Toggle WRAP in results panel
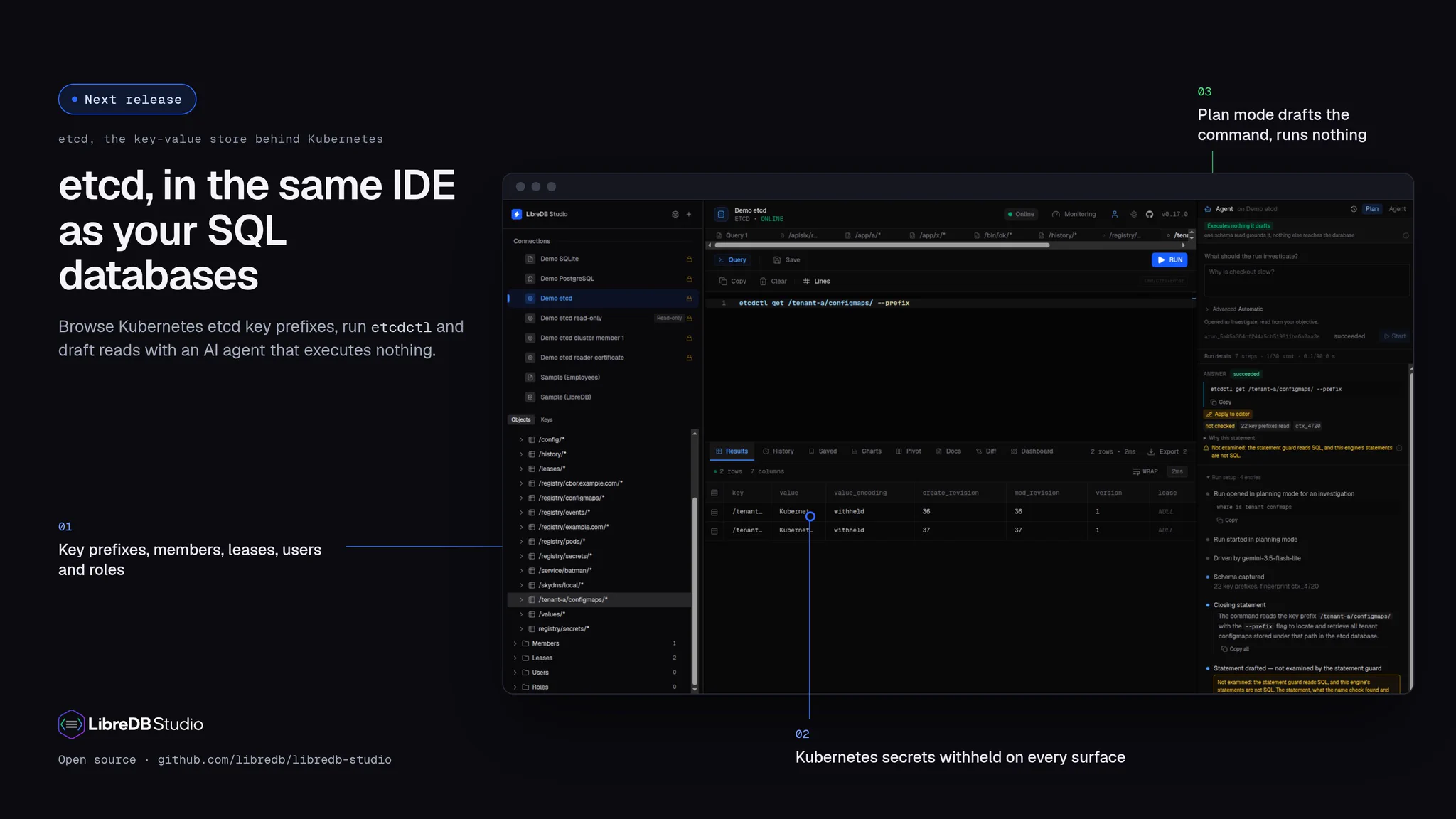Viewport: 1456px width, 819px height. point(1145,471)
